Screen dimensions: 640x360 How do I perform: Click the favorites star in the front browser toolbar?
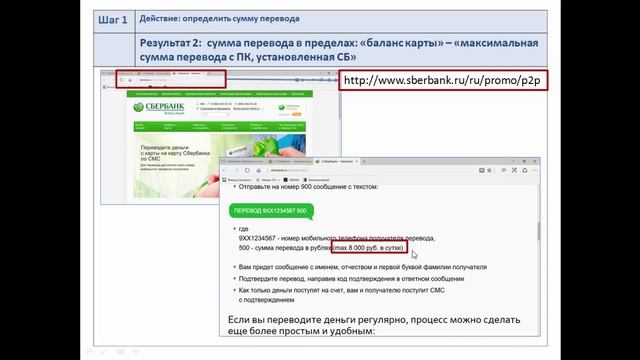[489, 170]
